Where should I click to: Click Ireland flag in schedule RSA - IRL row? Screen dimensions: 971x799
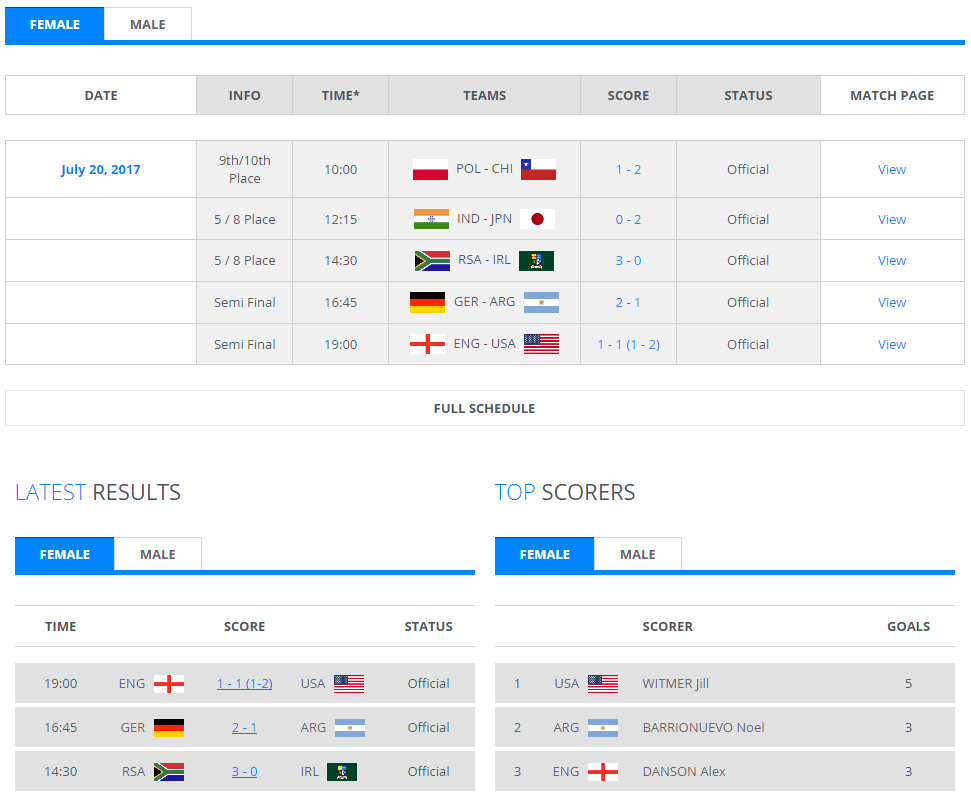536,261
